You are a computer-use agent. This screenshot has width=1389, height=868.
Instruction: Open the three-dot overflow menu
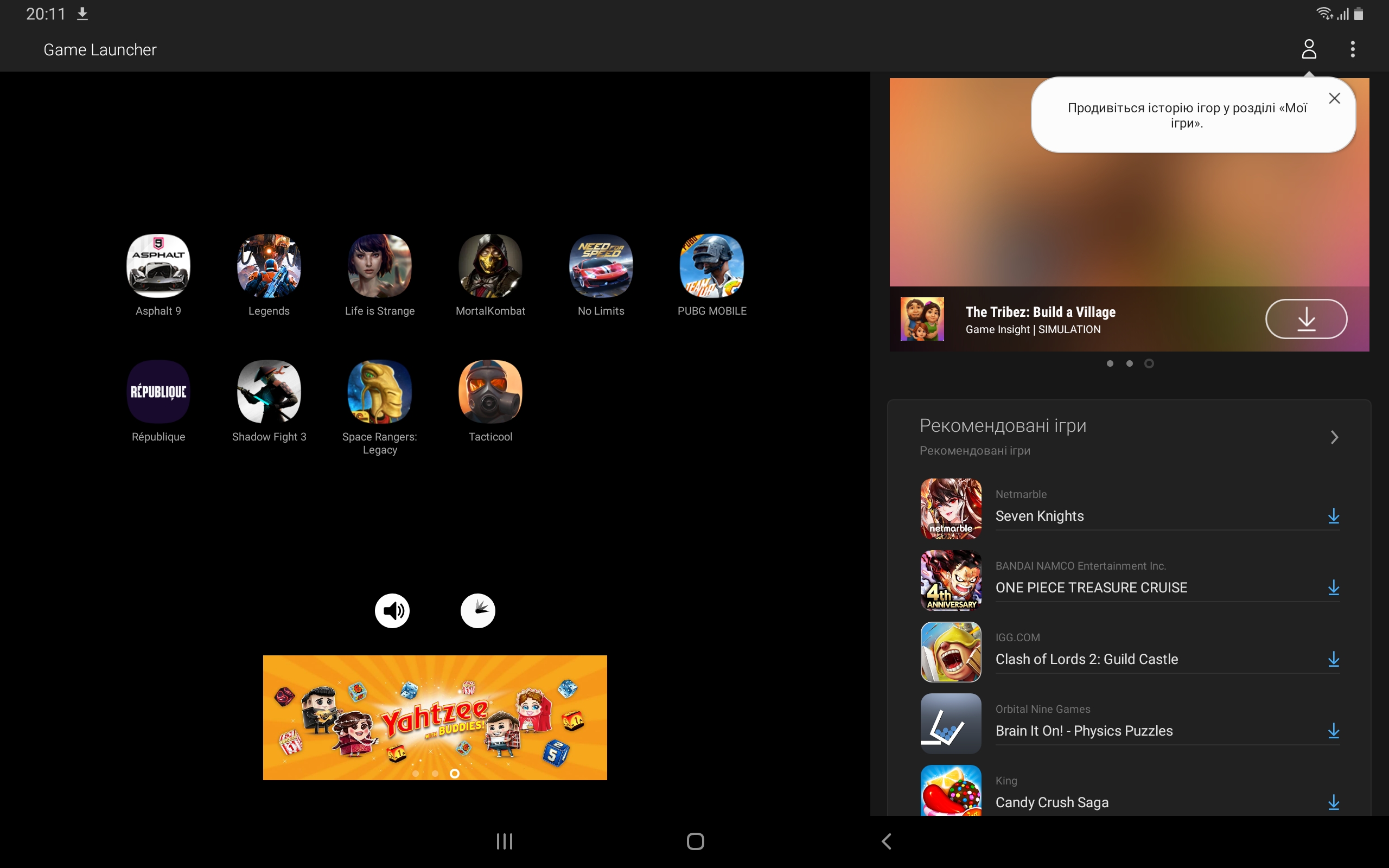[x=1353, y=49]
